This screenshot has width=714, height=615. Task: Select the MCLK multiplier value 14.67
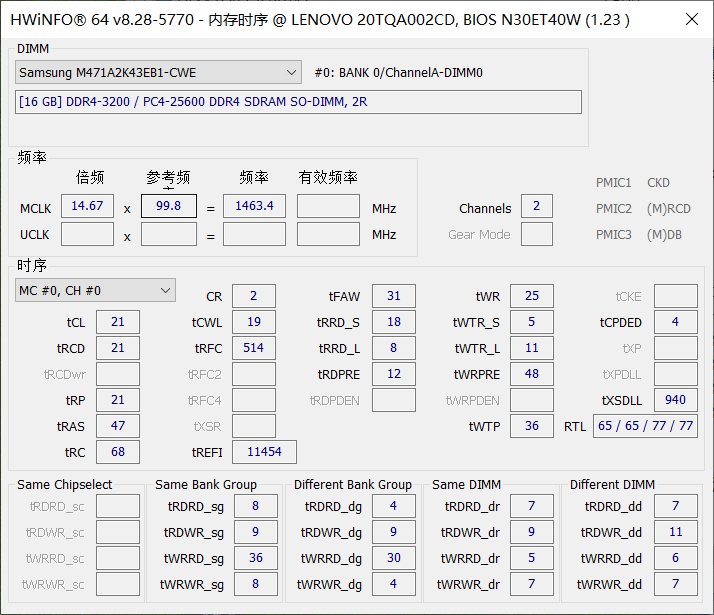click(x=87, y=206)
